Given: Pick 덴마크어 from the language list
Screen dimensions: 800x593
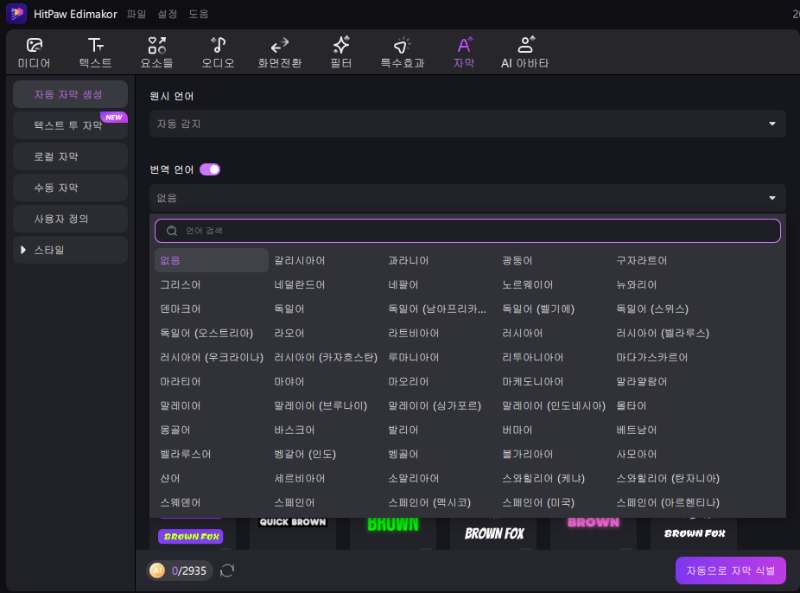Looking at the screenshot, I should 180,309.
